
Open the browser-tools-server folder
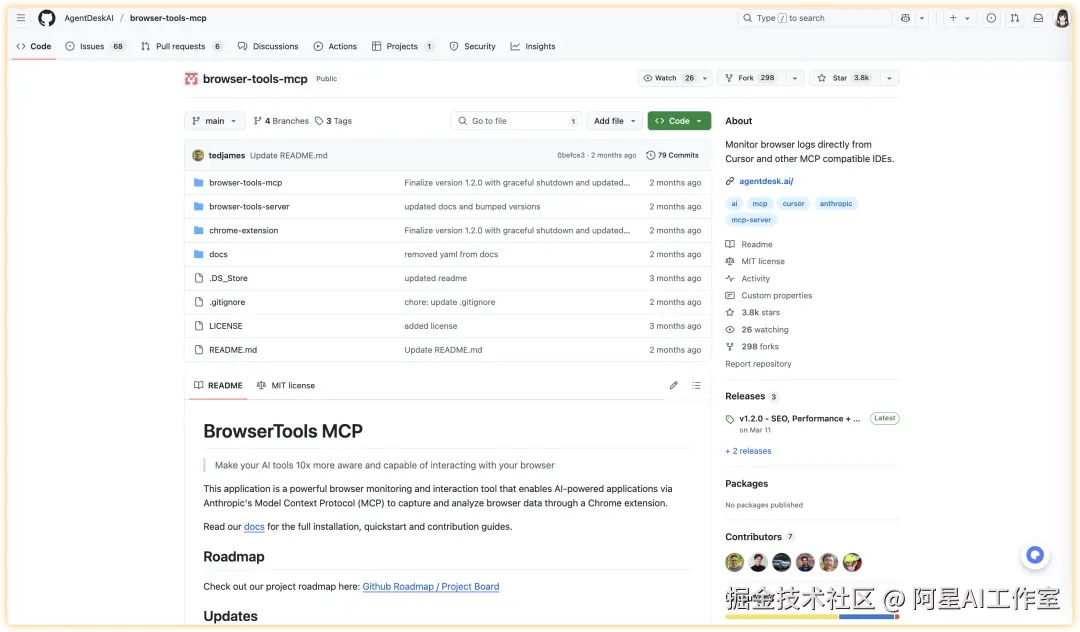tap(249, 207)
